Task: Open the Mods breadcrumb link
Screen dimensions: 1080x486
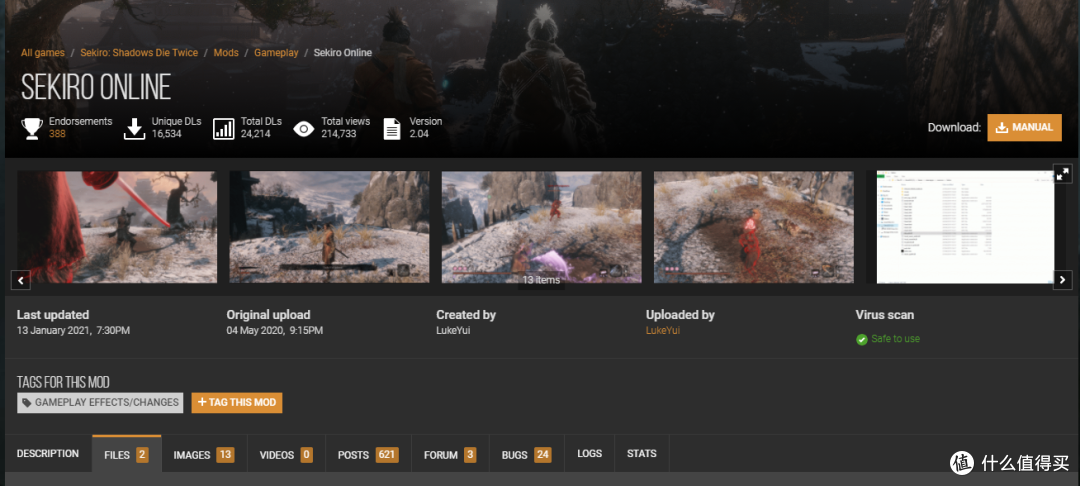Action: 226,52
